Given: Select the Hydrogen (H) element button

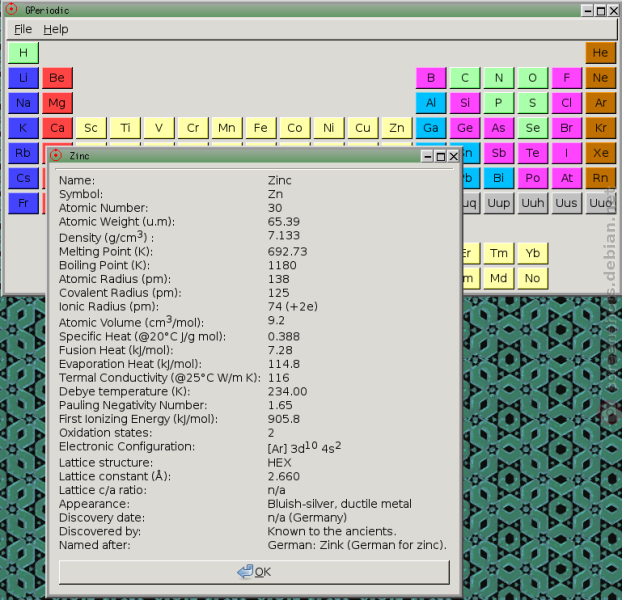Looking at the screenshot, I should (x=23, y=53).
